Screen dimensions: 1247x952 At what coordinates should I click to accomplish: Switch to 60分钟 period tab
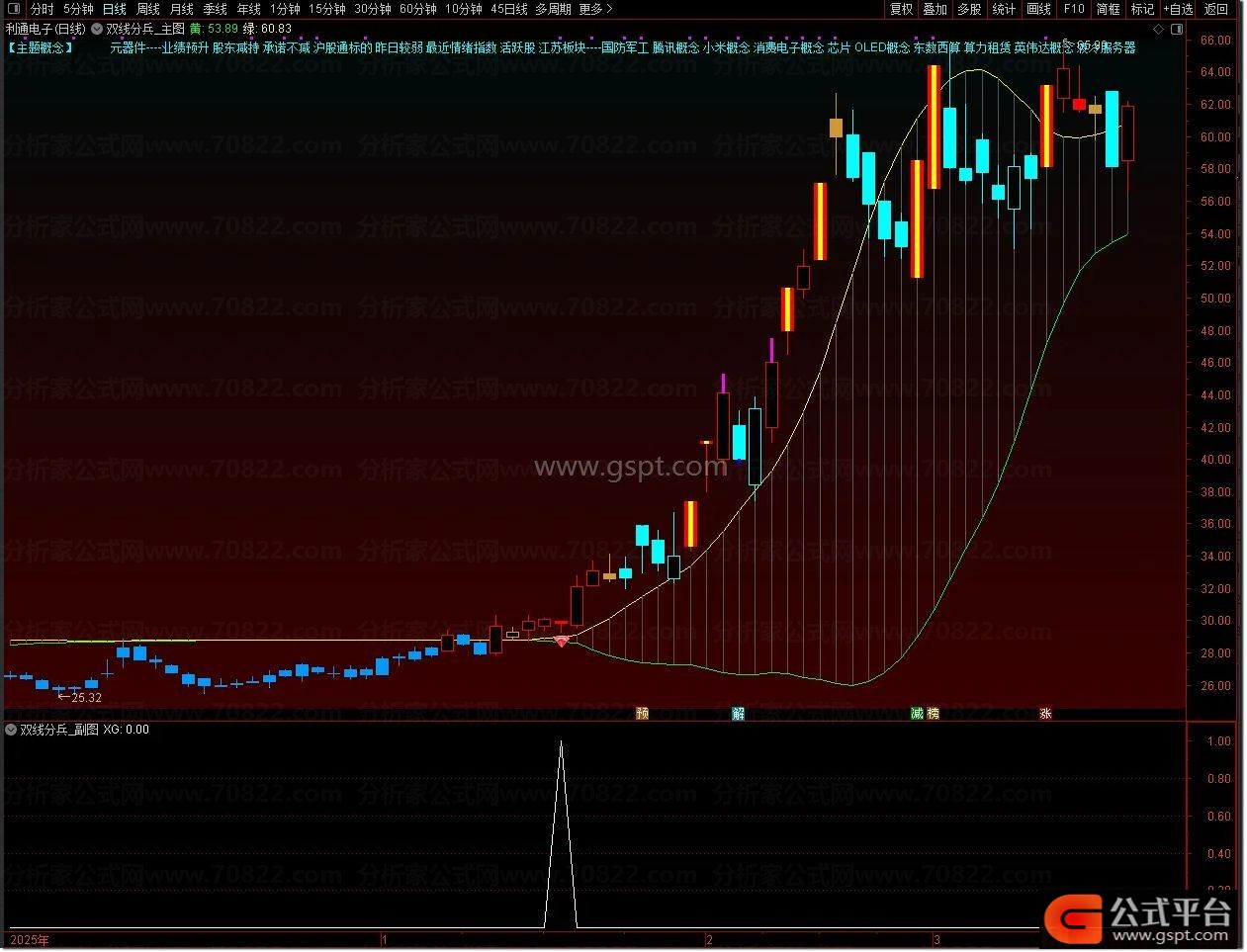417,9
